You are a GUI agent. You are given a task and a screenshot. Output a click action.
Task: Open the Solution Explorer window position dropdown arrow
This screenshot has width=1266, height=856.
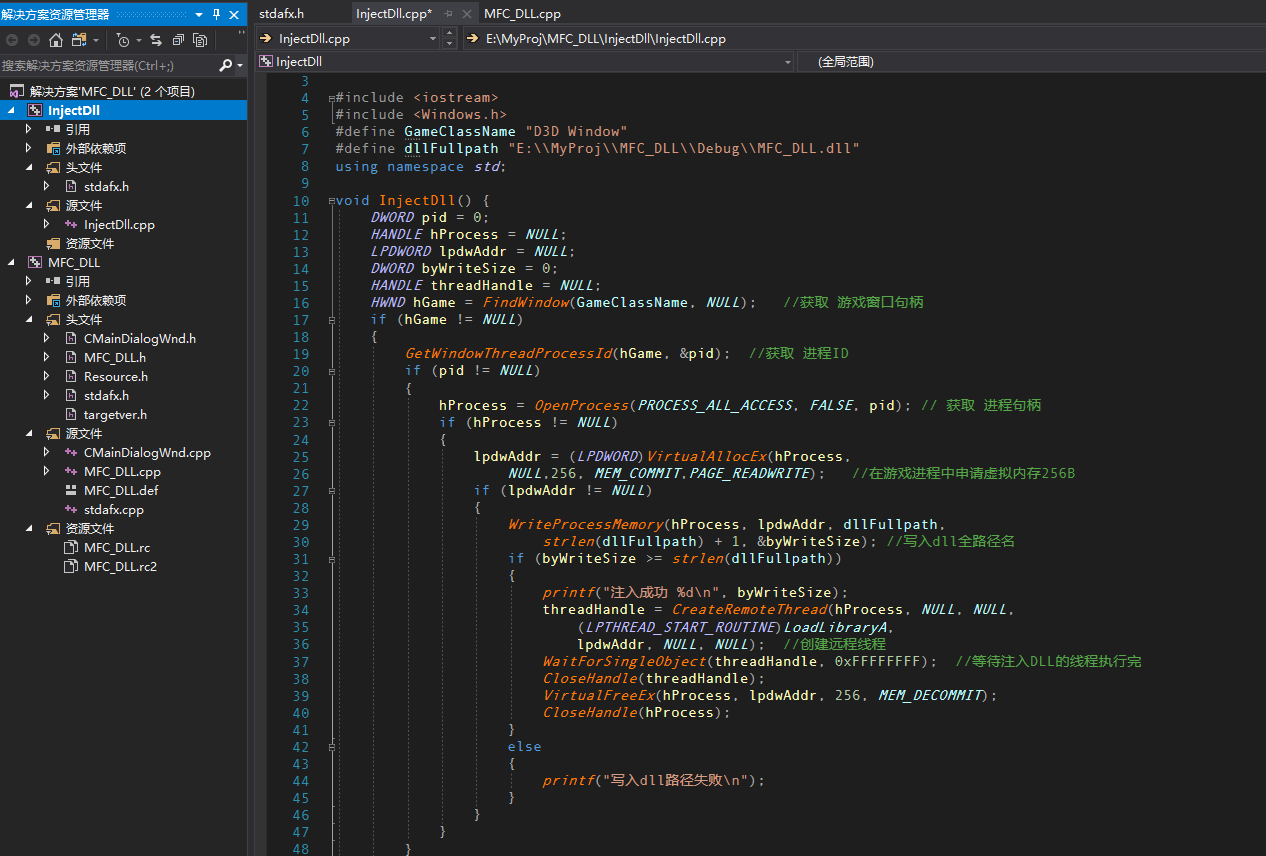199,14
